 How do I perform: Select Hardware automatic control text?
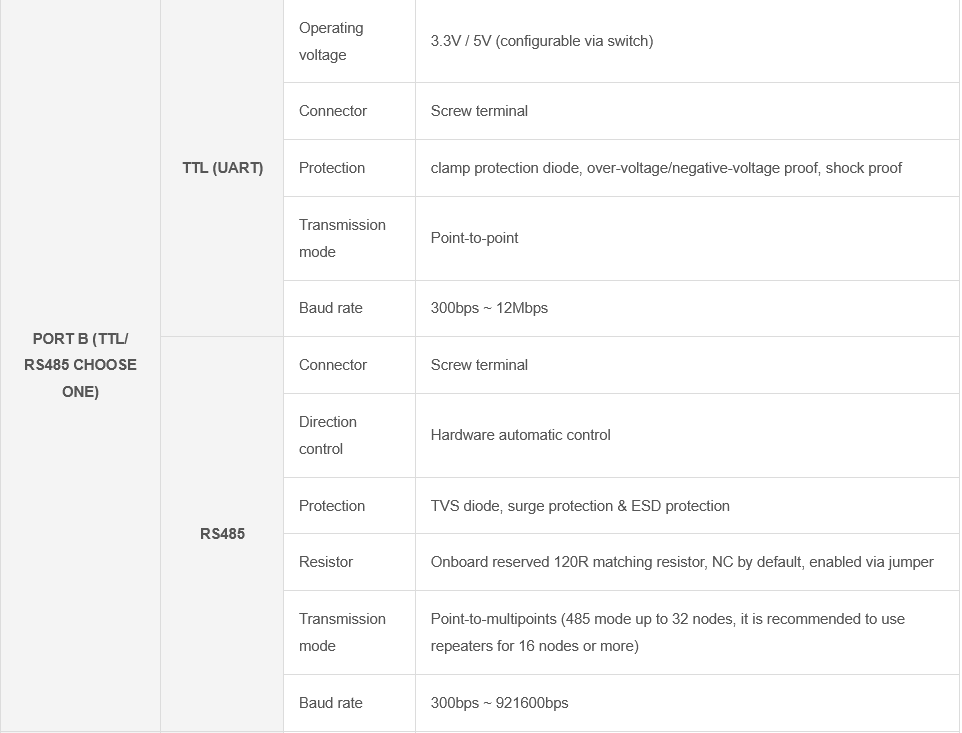[x=520, y=435]
